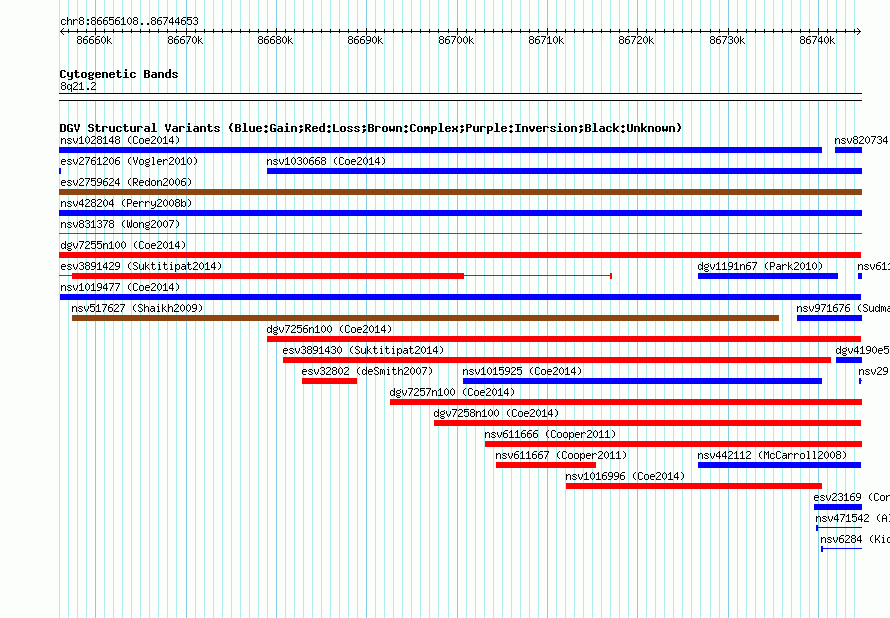Select the nsv611667 (Cooper2011) red bar

[x=546, y=465]
